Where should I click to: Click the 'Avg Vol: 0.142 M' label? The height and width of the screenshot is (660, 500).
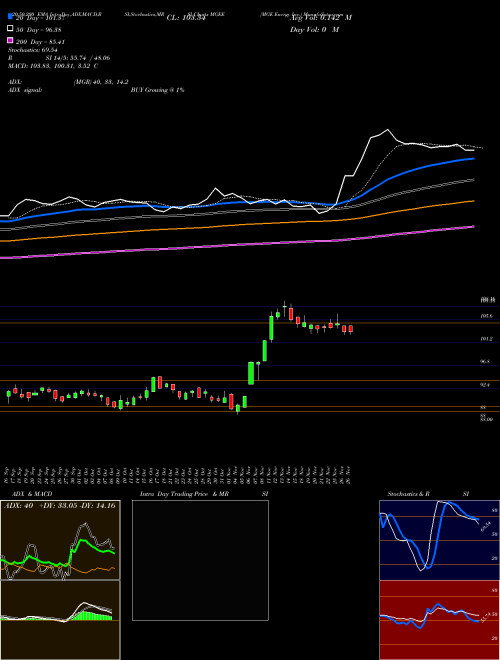tap(321, 18)
